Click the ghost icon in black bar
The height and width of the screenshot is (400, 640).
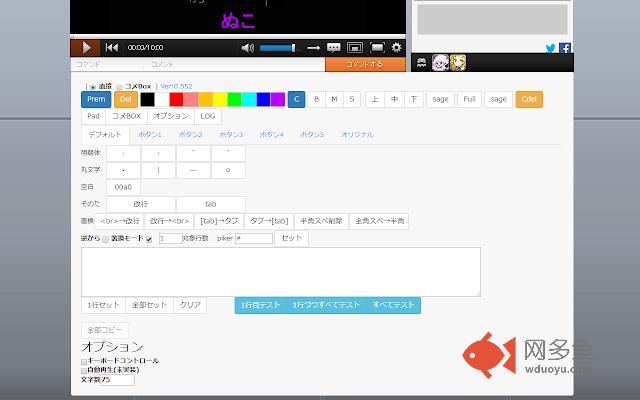421,62
